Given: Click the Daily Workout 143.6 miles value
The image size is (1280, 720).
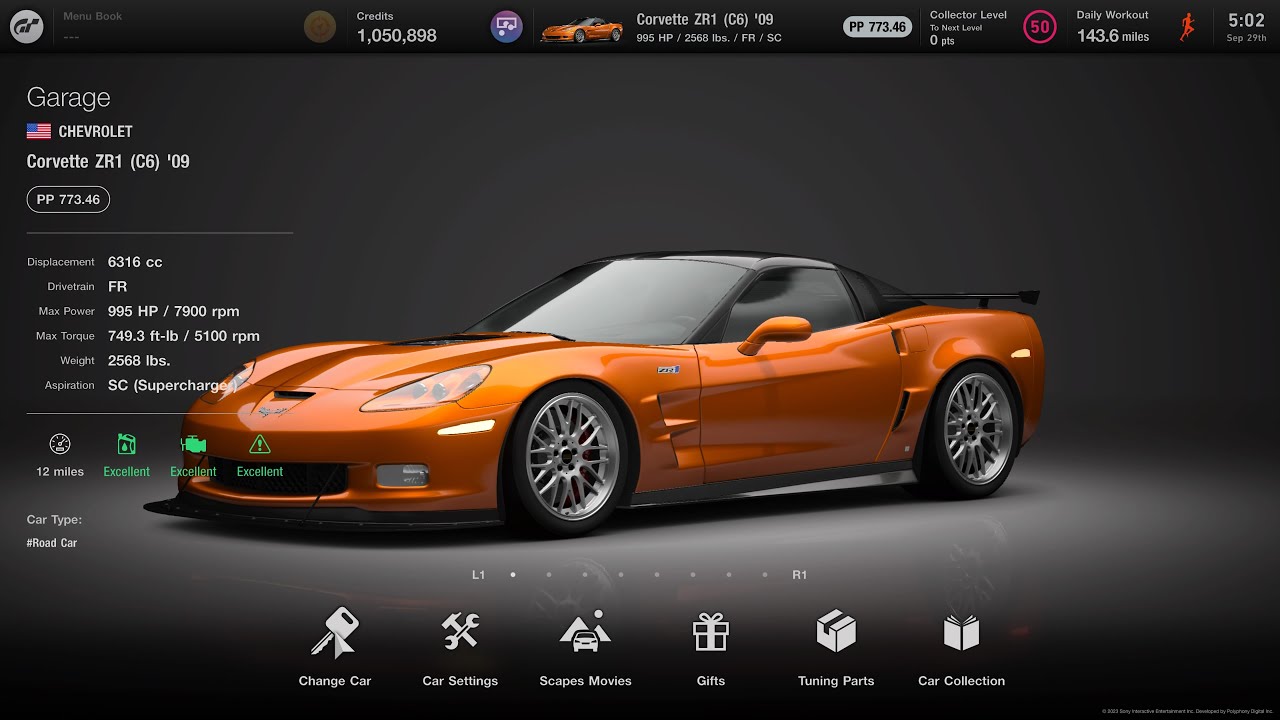Looking at the screenshot, I should coord(1113,36).
